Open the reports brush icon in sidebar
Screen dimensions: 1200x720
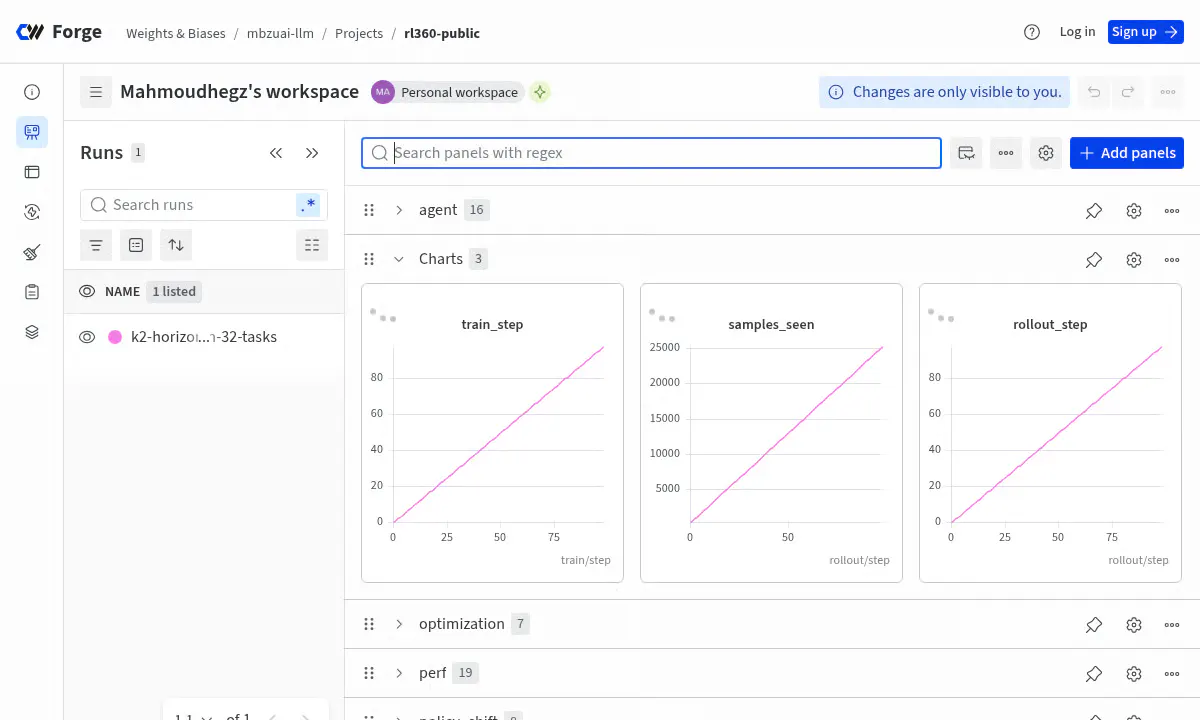[32, 252]
